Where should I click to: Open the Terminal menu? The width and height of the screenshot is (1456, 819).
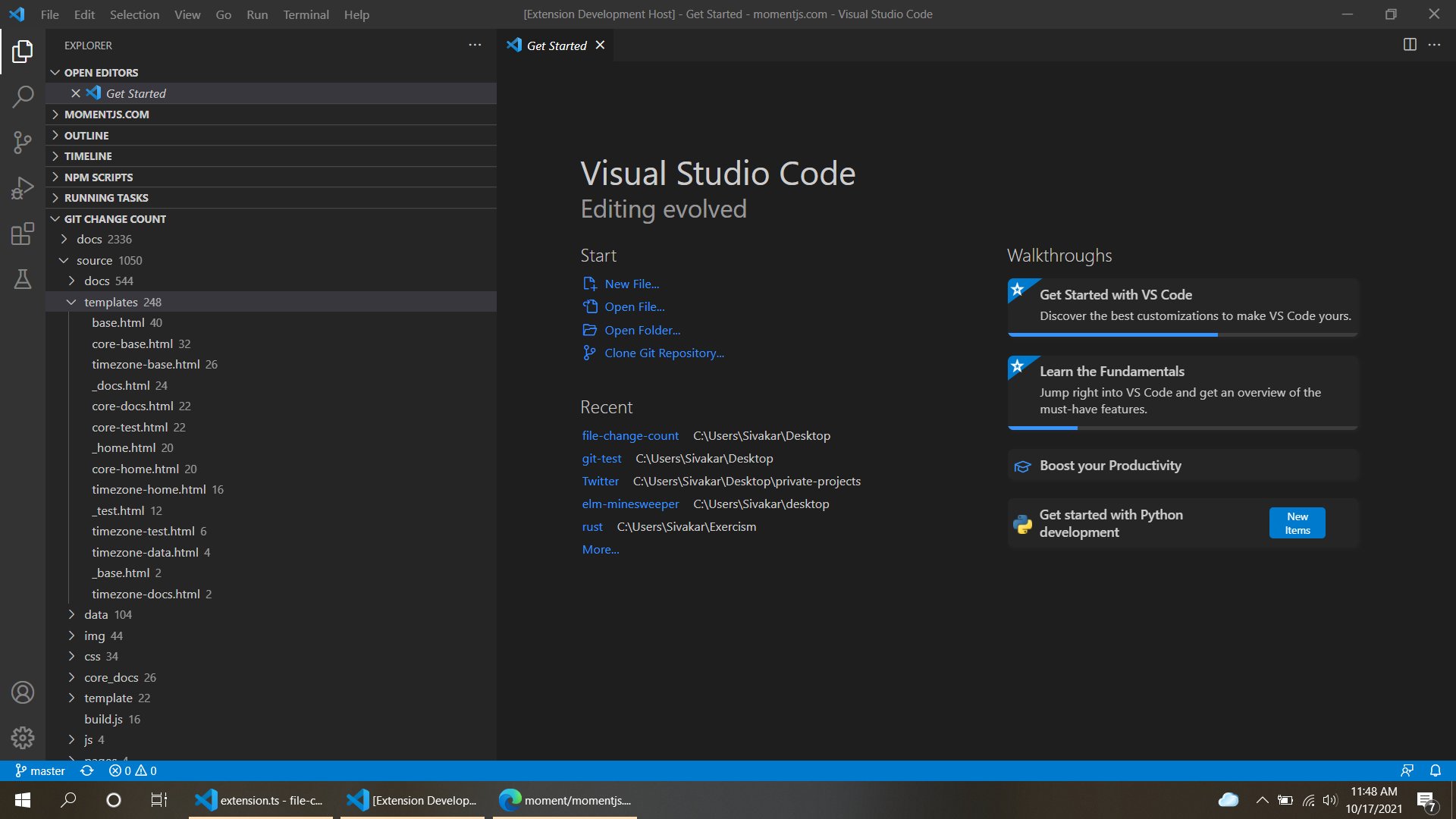(x=306, y=14)
